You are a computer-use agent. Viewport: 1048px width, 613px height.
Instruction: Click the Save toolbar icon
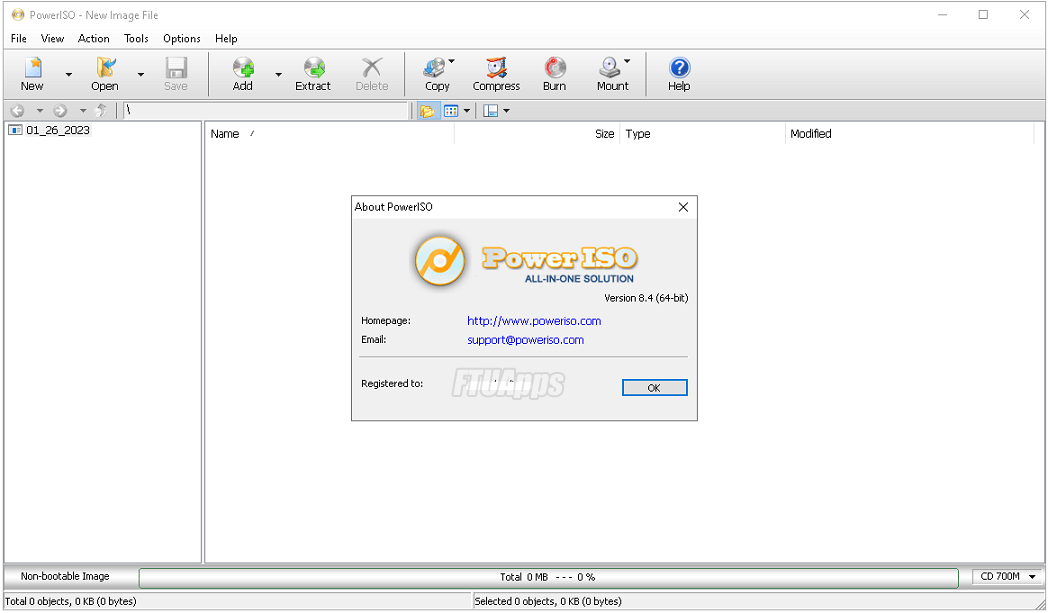176,74
